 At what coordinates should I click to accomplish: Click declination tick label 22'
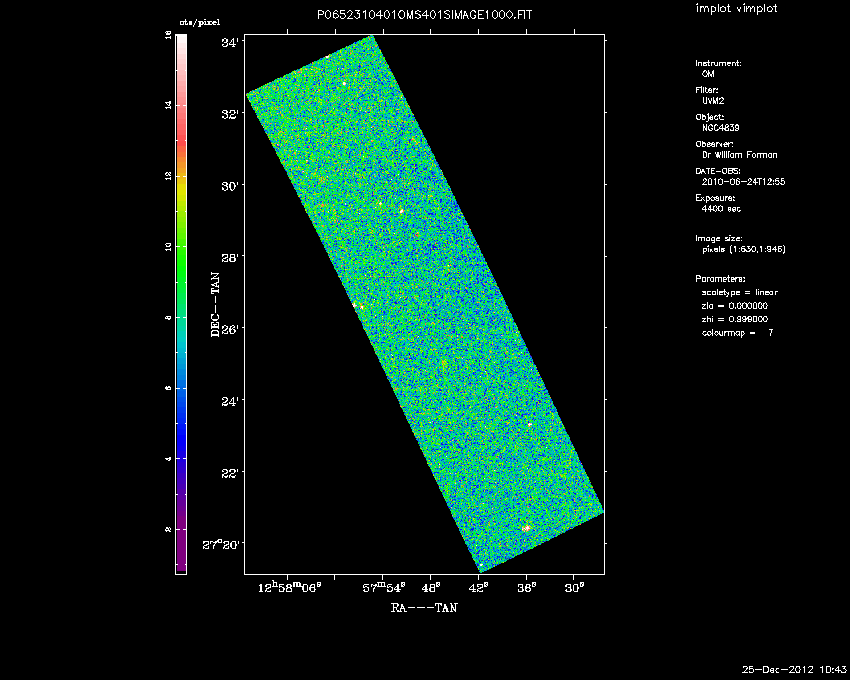click(x=230, y=473)
